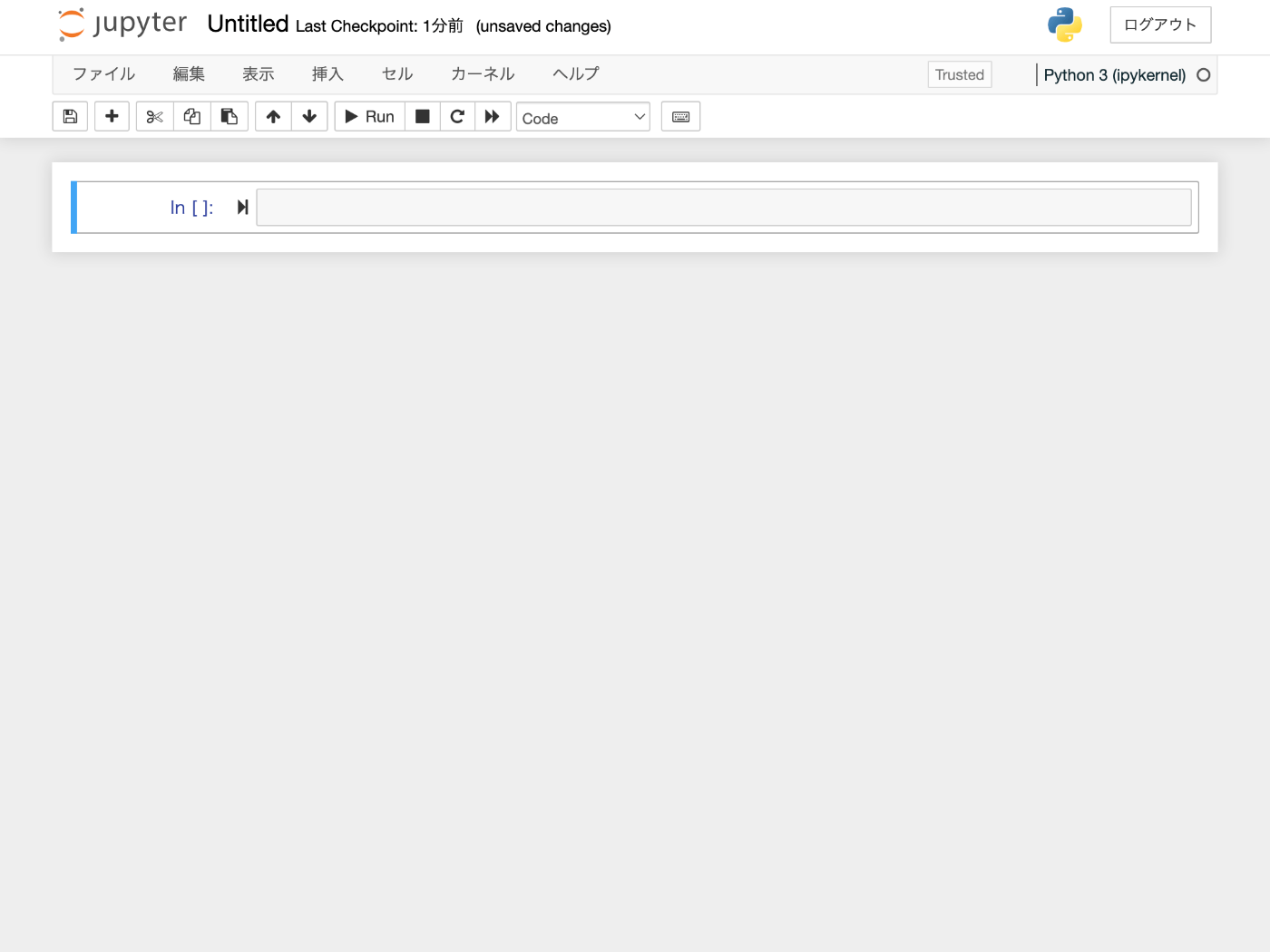Viewport: 1270px width, 952px height.
Task: Run this cell using the in-cell run icon
Action: 242,208
